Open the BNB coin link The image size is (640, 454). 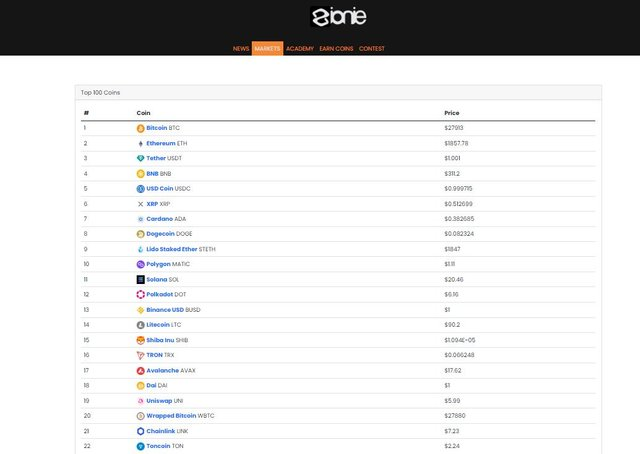(x=152, y=174)
